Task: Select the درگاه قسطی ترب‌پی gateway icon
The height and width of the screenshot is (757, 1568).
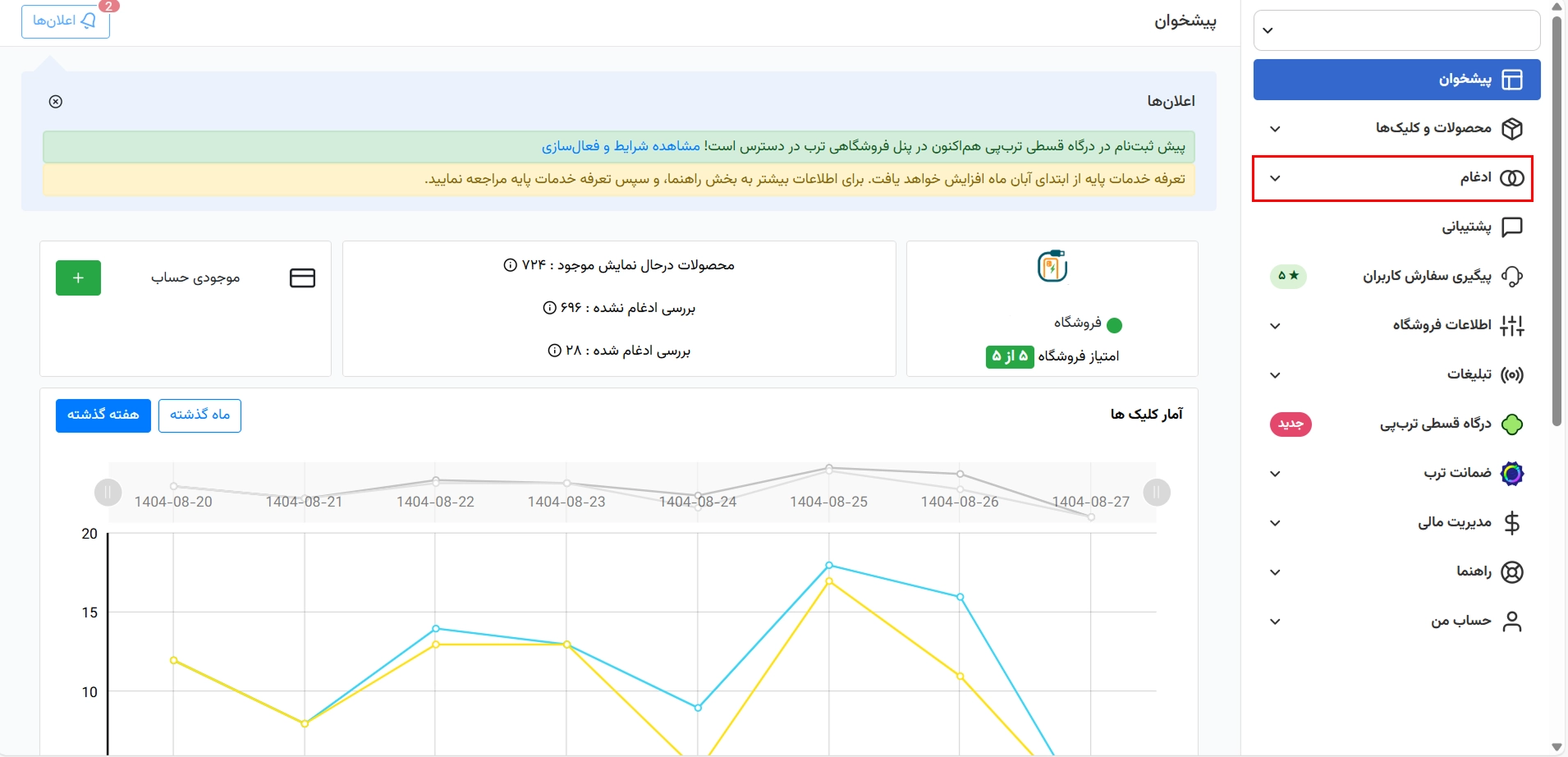Action: click(1514, 424)
